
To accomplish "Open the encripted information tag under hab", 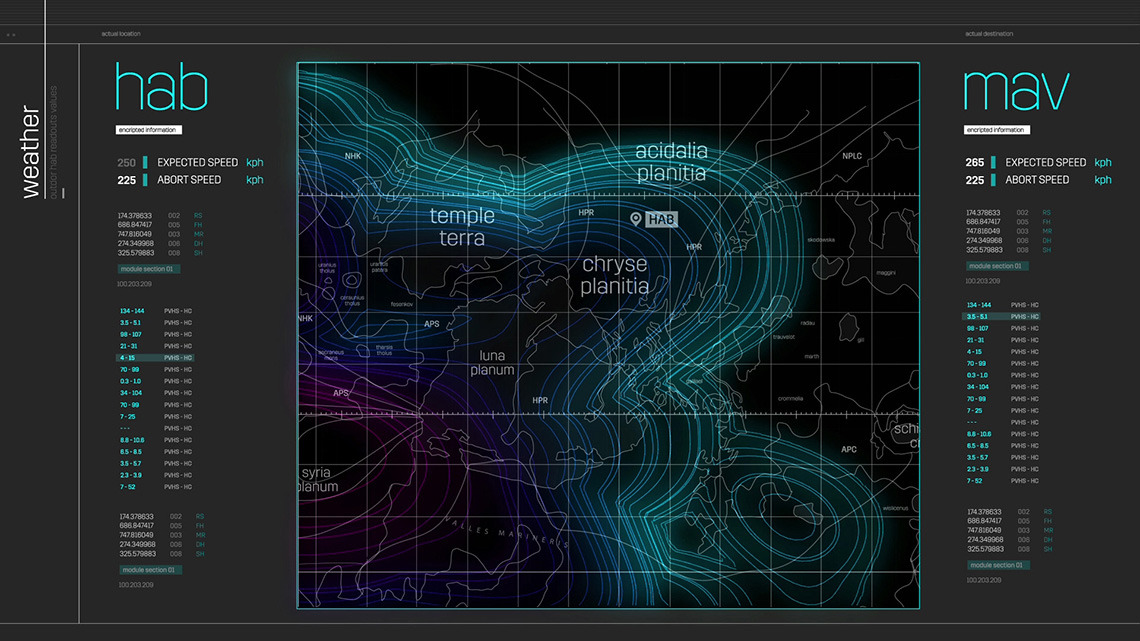I will point(148,130).
